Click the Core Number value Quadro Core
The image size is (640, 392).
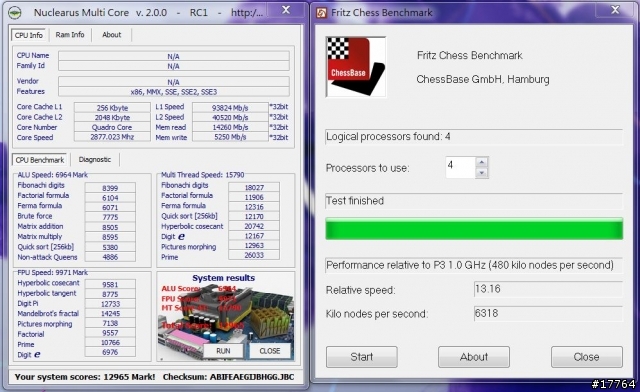112,127
